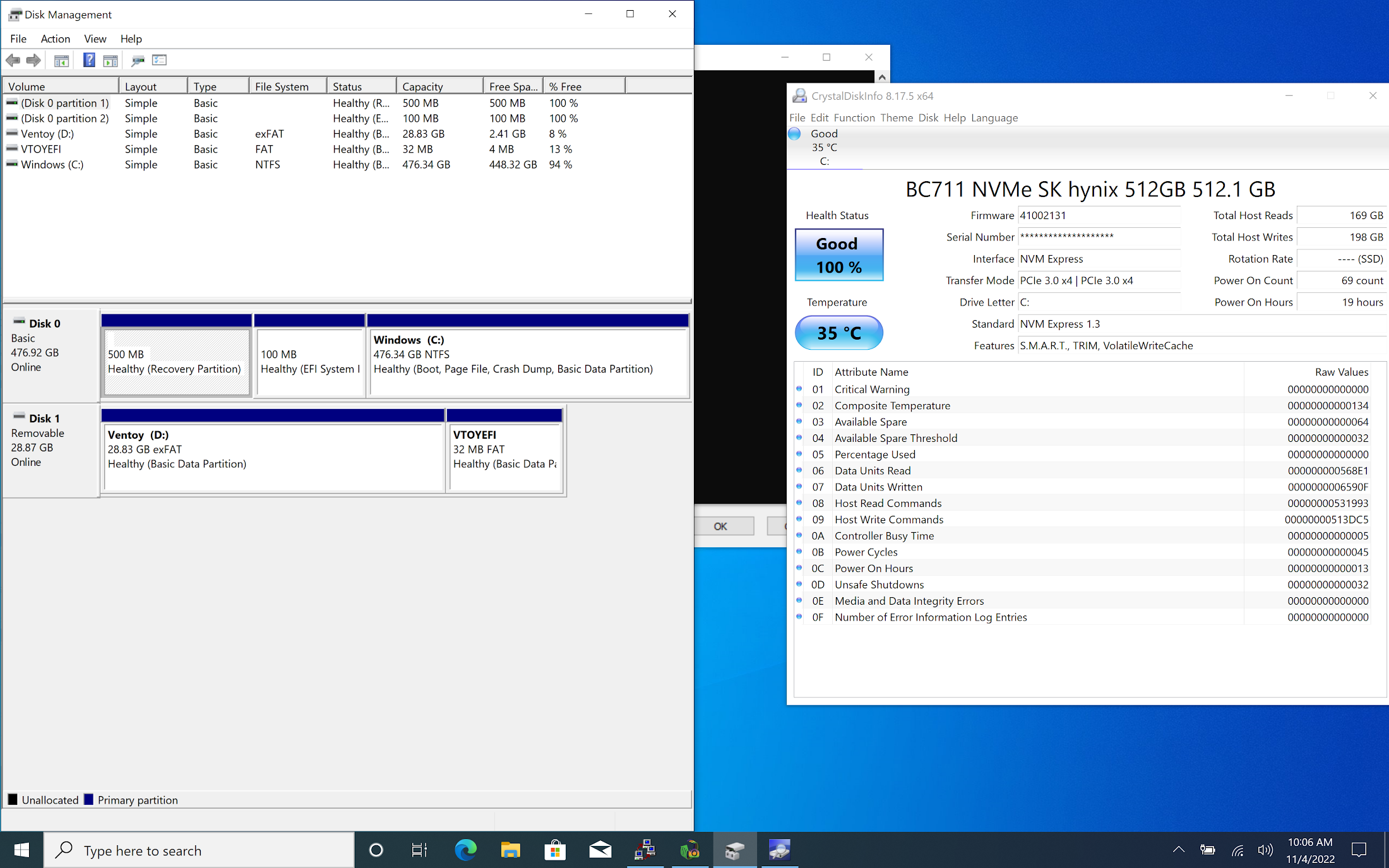Click the Power On Count 69 count field
The height and width of the screenshot is (868, 1389).
pyautogui.click(x=1340, y=280)
